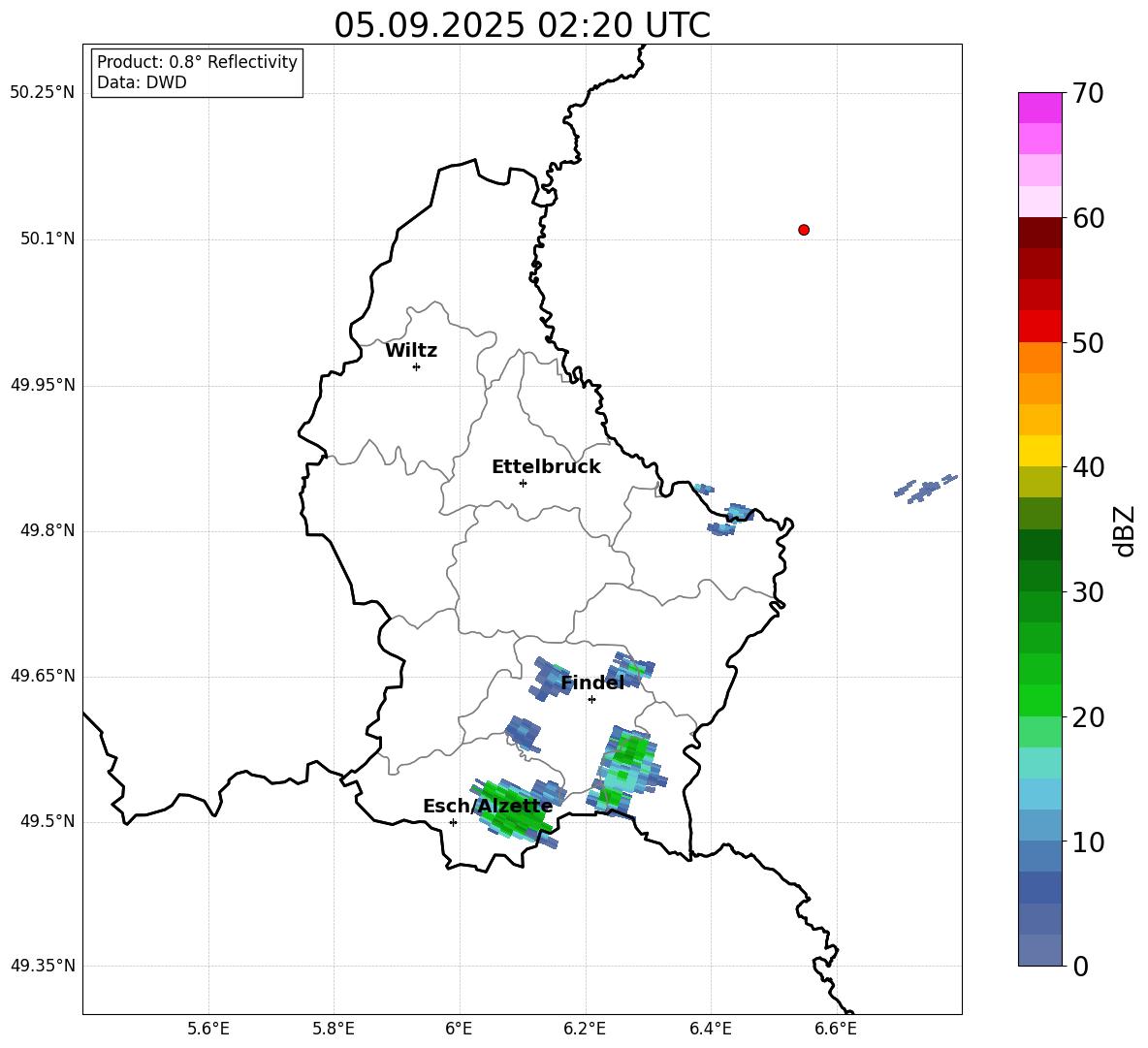Click the title 05.09.2025 02:20 UTC
The width and height of the screenshot is (1148, 1048).
point(522,25)
